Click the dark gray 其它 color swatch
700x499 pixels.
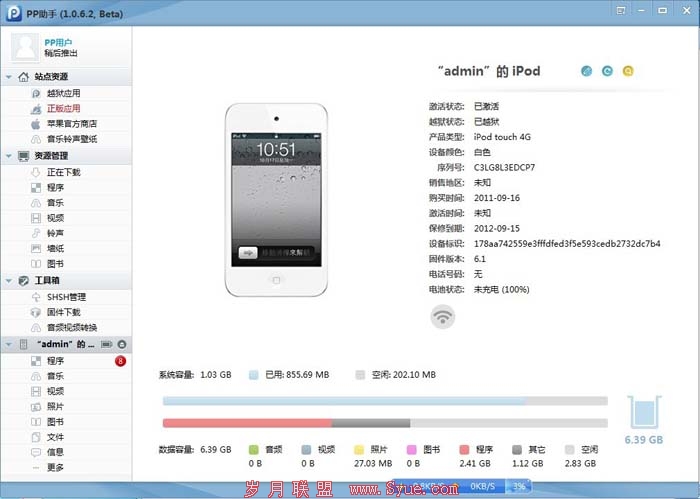coord(517,449)
